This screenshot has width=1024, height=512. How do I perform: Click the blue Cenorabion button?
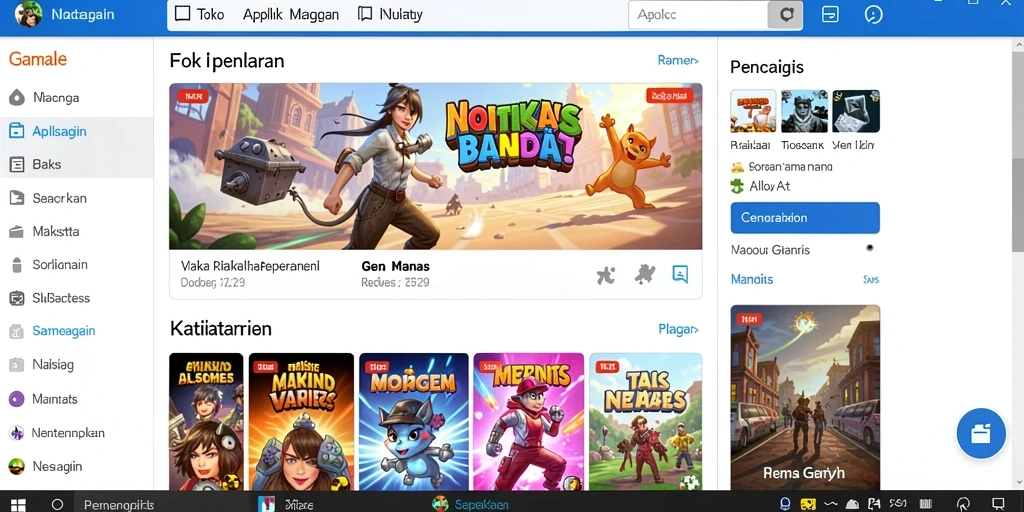(805, 217)
